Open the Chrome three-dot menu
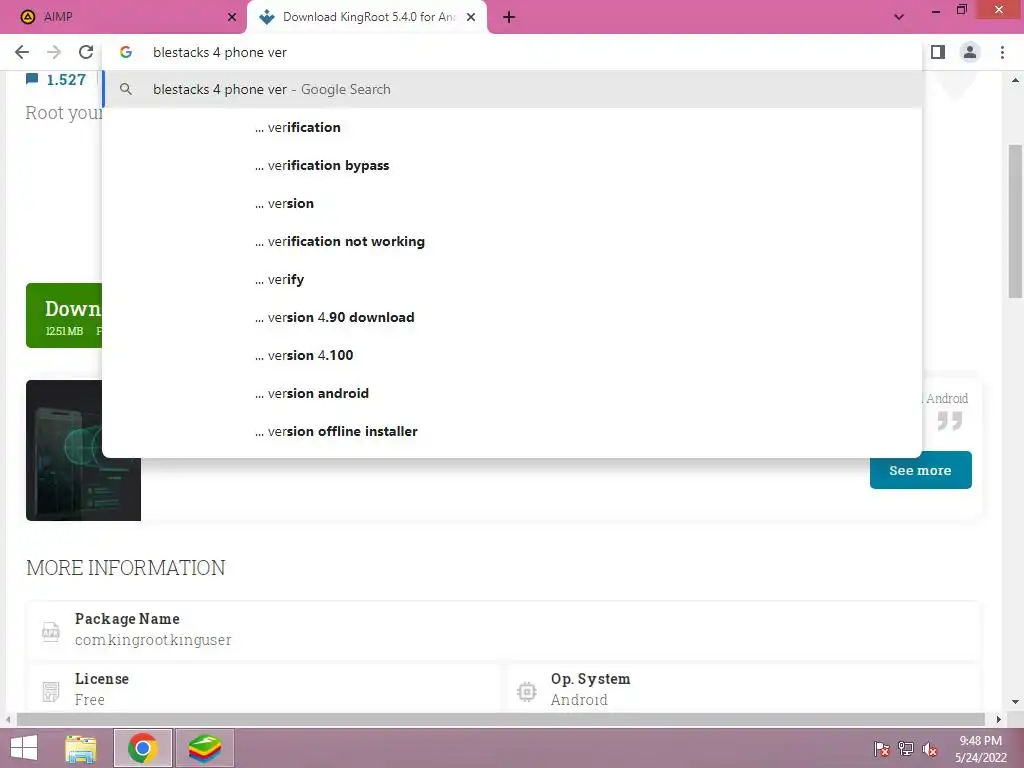 pyautogui.click(x=1002, y=52)
